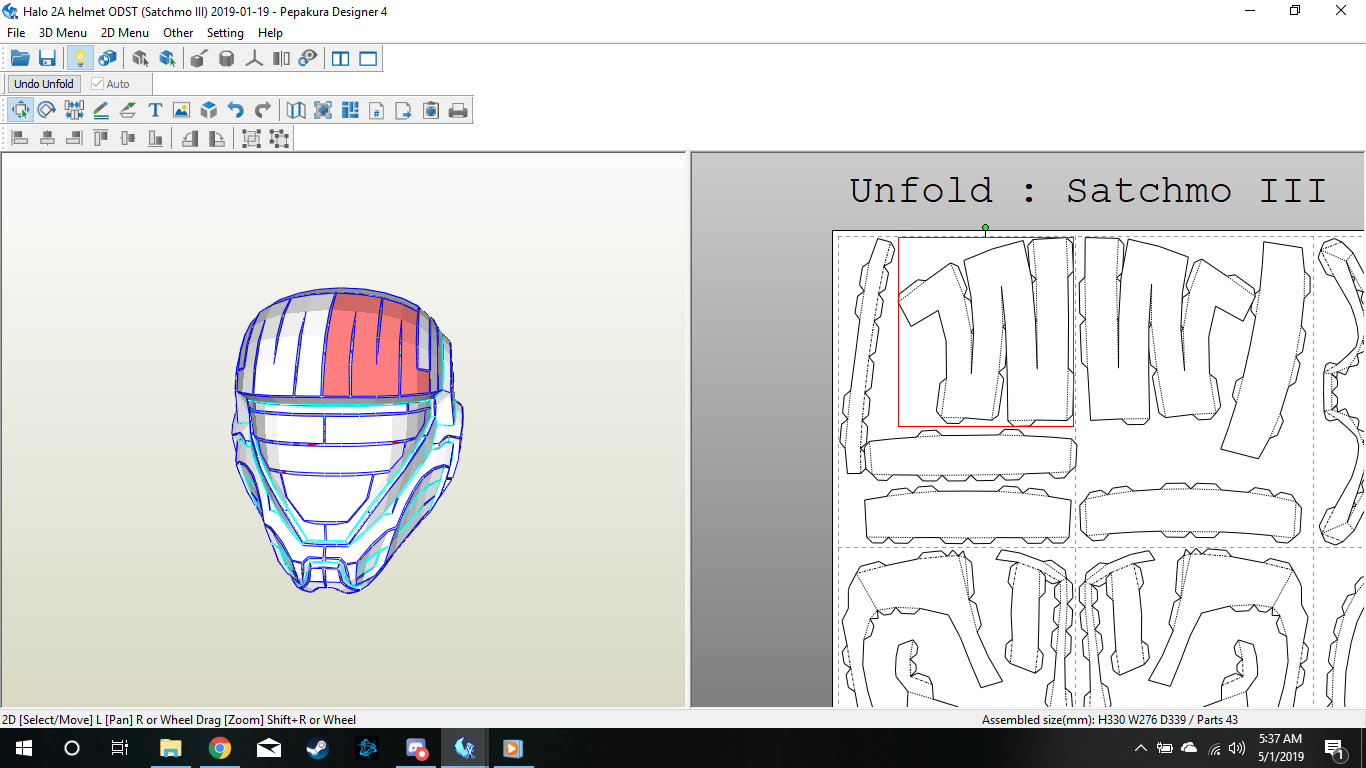Undo with the blue curved arrow

235,110
